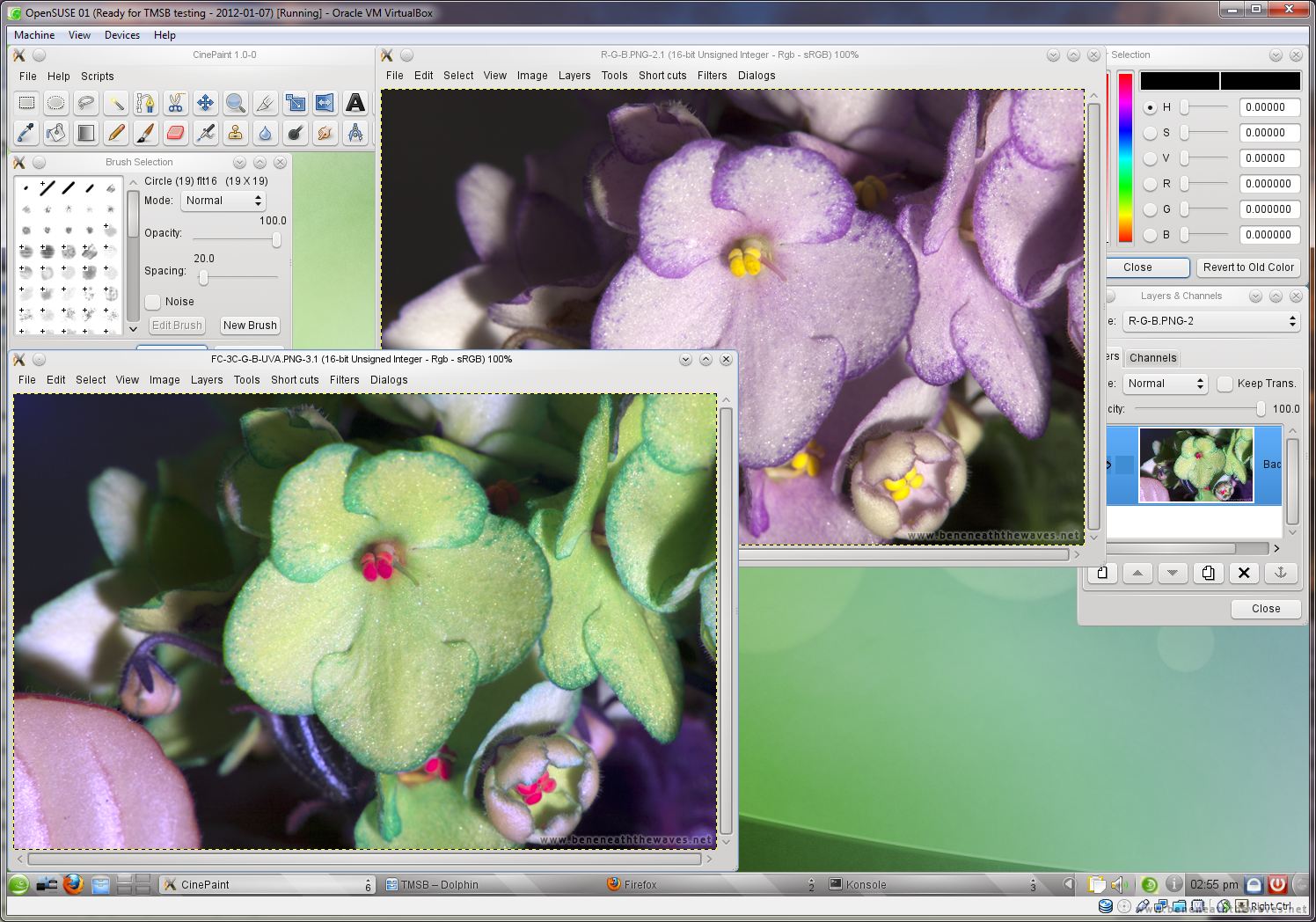Click the Raise layer arrow icon
Image resolution: width=1316 pixels, height=922 pixels.
[x=1137, y=573]
